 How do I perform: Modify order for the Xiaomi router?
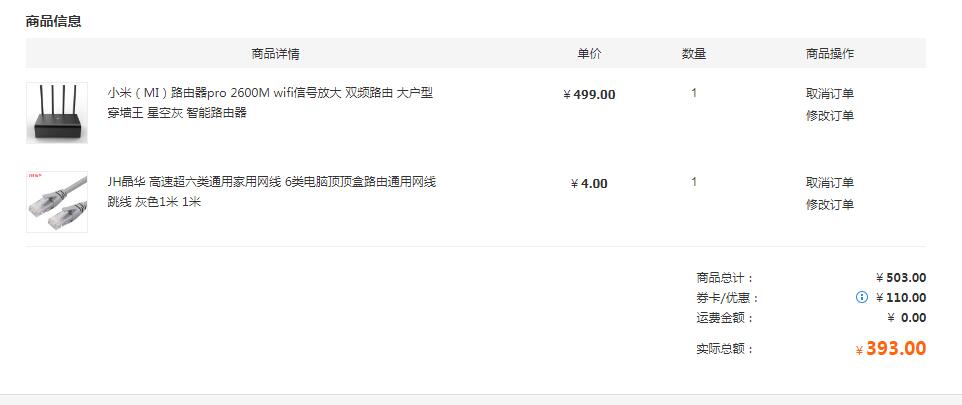tap(829, 115)
